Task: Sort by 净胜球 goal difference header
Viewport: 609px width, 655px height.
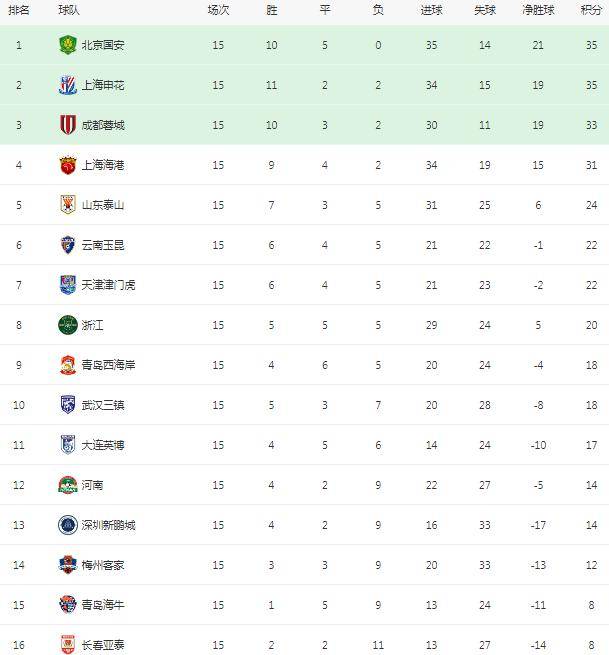Action: tap(538, 10)
